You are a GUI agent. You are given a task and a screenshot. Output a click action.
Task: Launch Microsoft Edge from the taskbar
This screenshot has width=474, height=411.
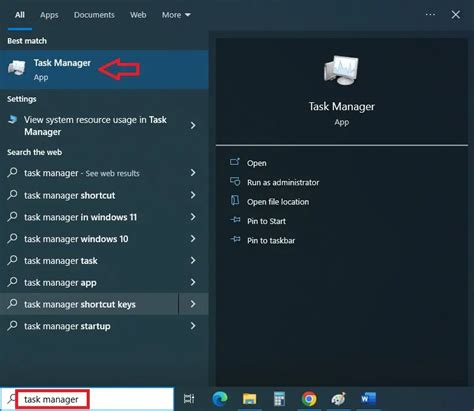220,399
